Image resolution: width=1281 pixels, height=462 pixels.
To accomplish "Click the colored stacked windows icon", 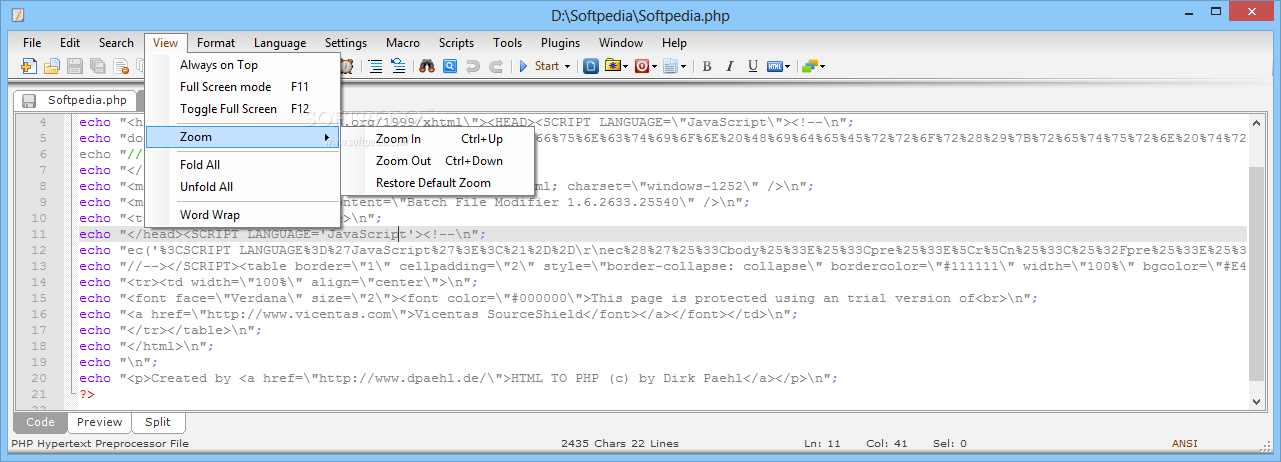I will point(809,67).
